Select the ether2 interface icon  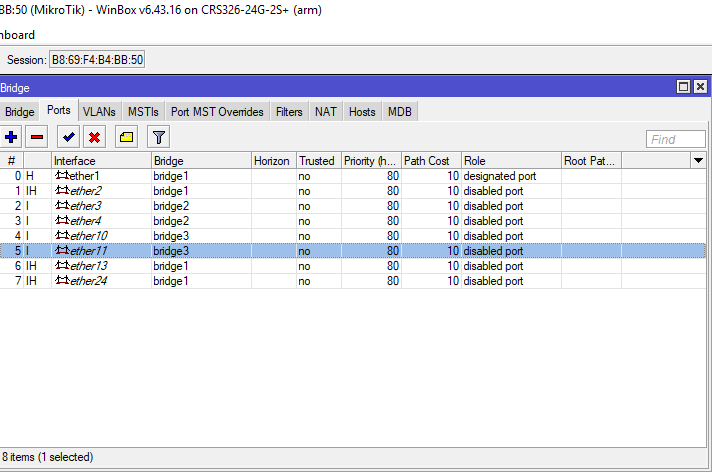[x=62, y=190]
